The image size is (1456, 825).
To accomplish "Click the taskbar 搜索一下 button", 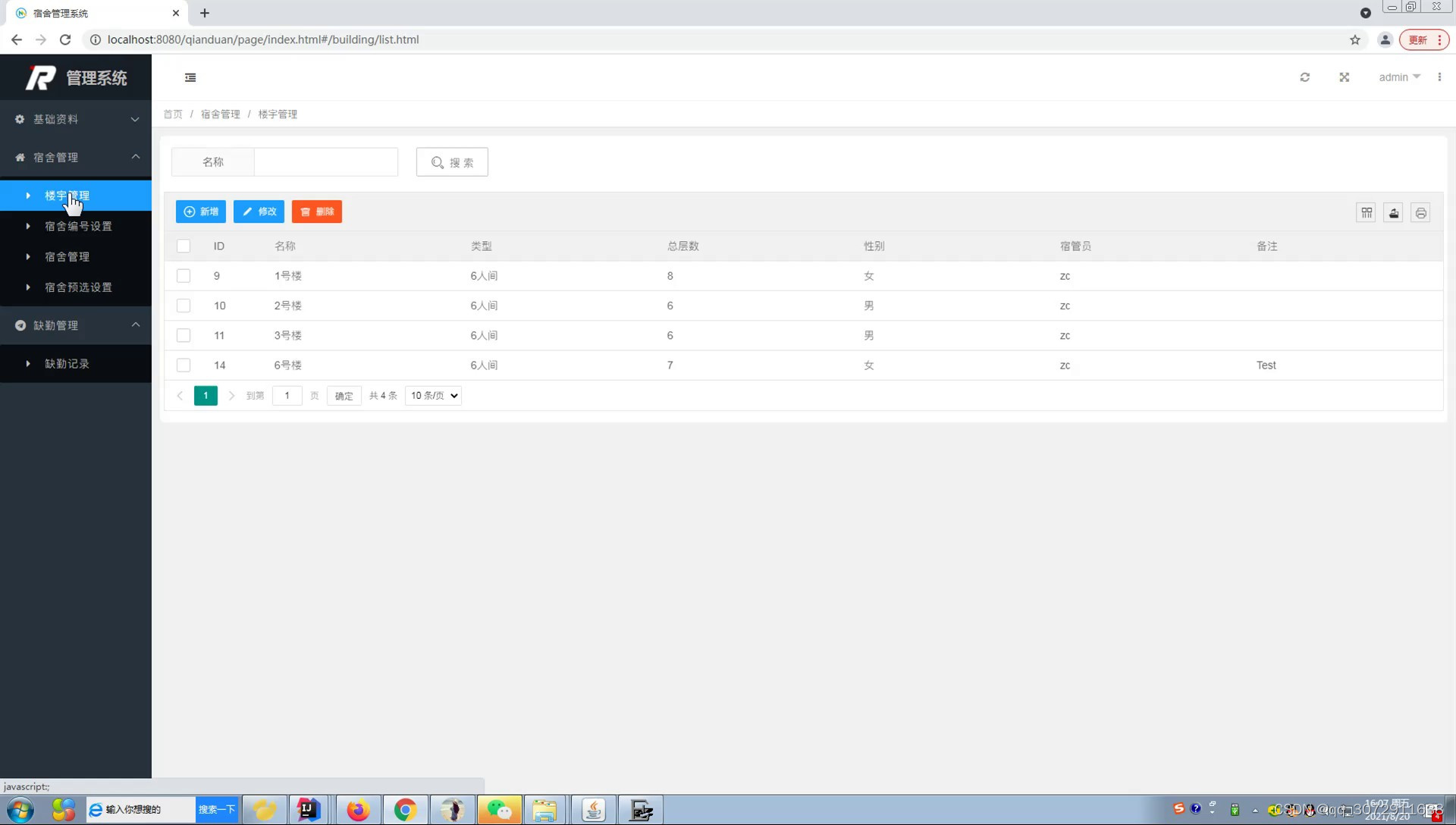I will 217,810.
